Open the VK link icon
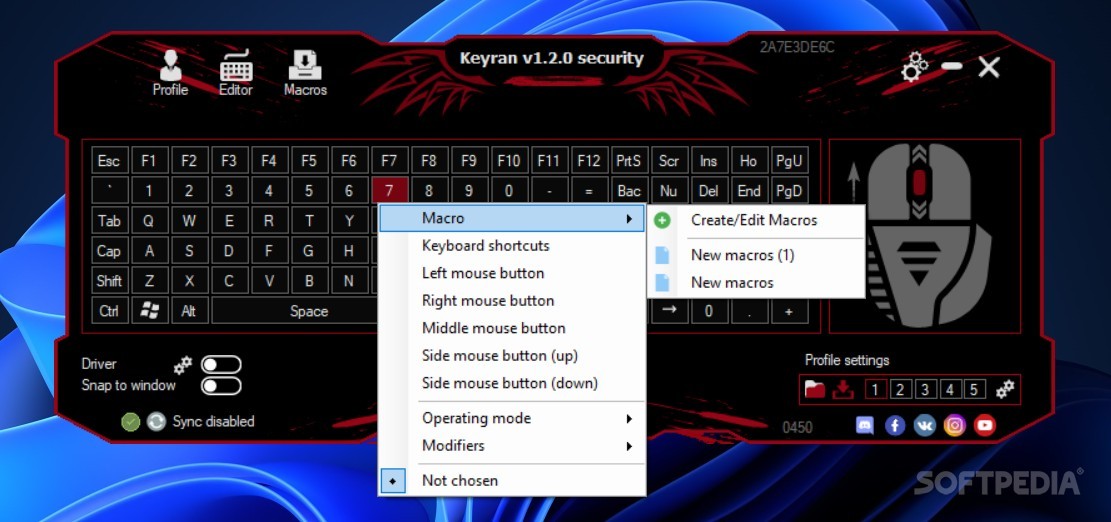The height and width of the screenshot is (522, 1111). [x=925, y=425]
